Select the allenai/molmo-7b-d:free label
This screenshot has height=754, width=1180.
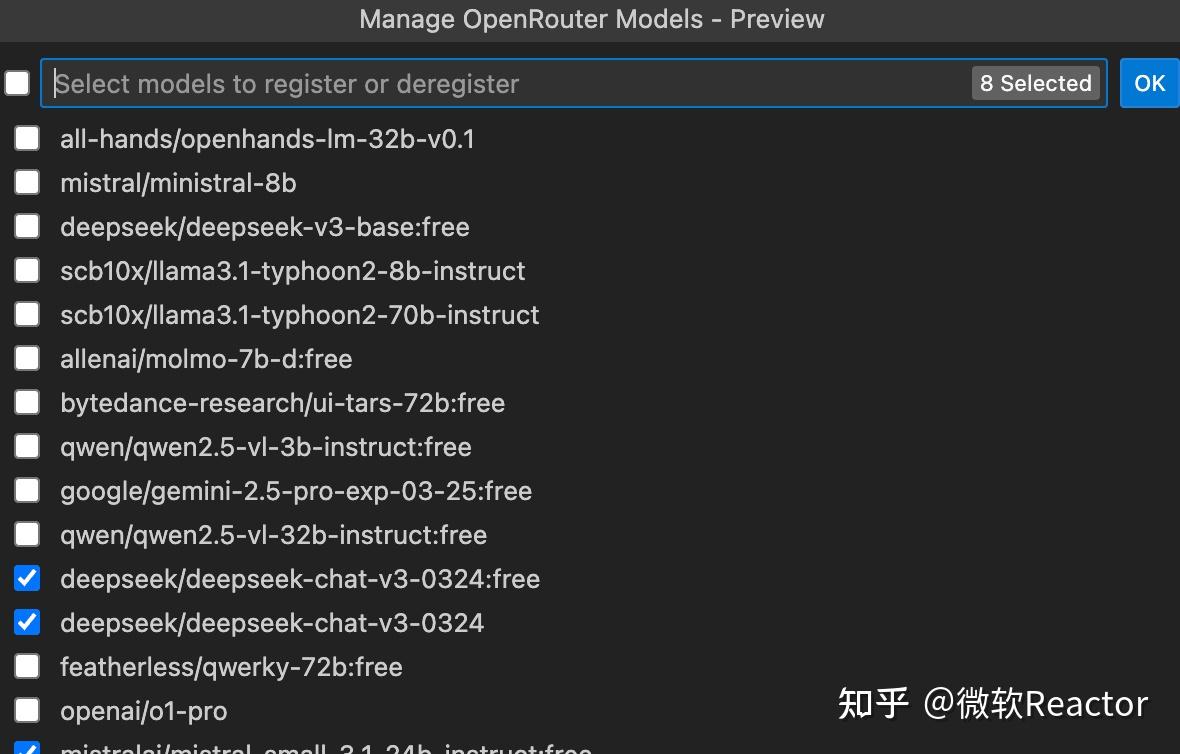tap(206, 359)
